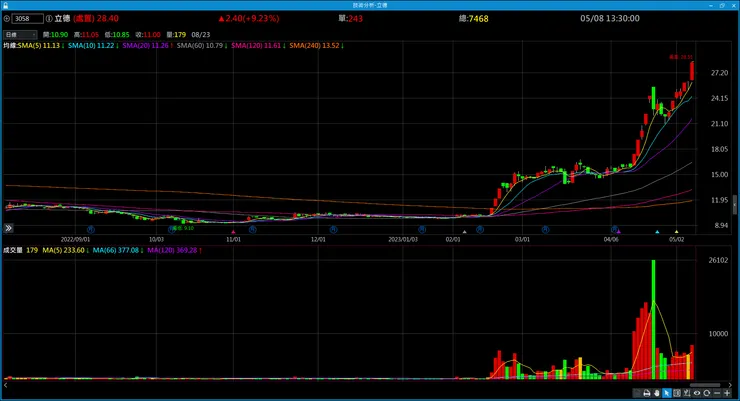Click the blue circle event marker after 12/01
The width and height of the screenshot is (740, 401).
coord(333,229)
